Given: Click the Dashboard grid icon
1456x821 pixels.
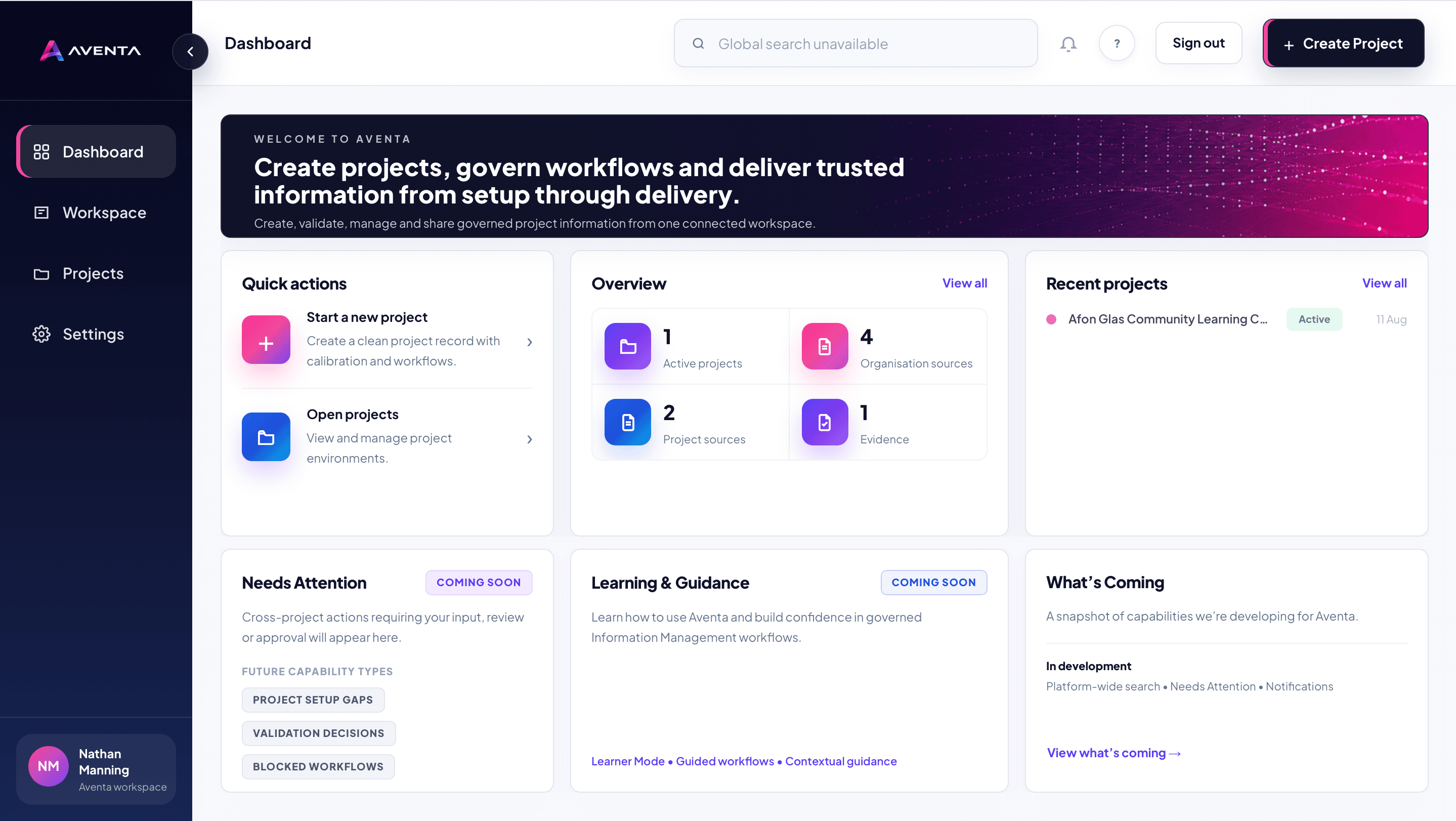Looking at the screenshot, I should 41,151.
